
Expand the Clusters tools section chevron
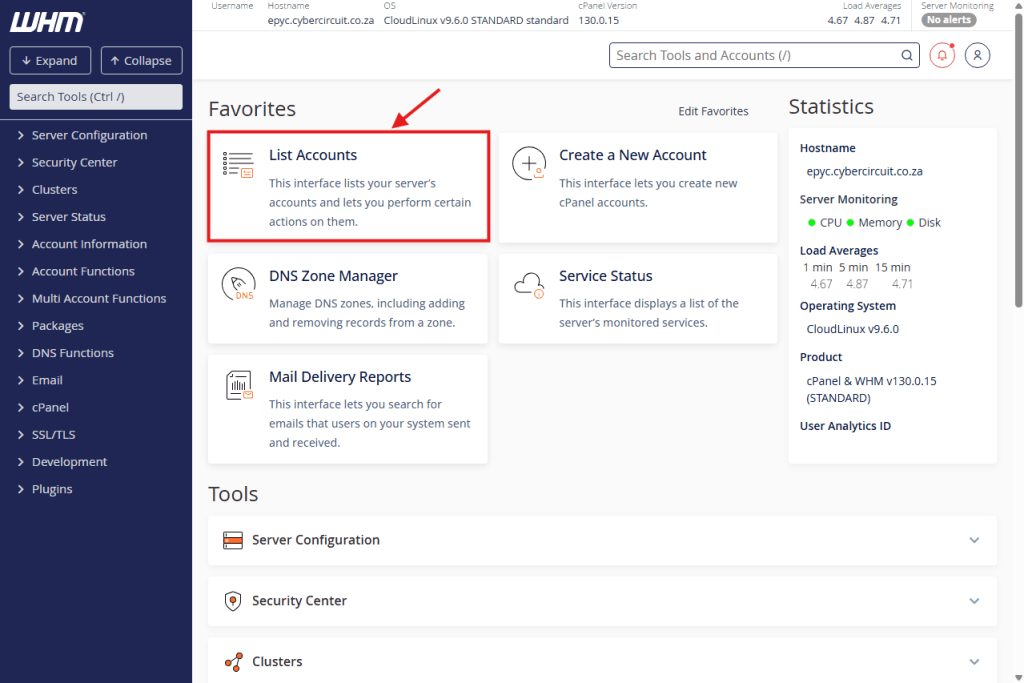(974, 662)
